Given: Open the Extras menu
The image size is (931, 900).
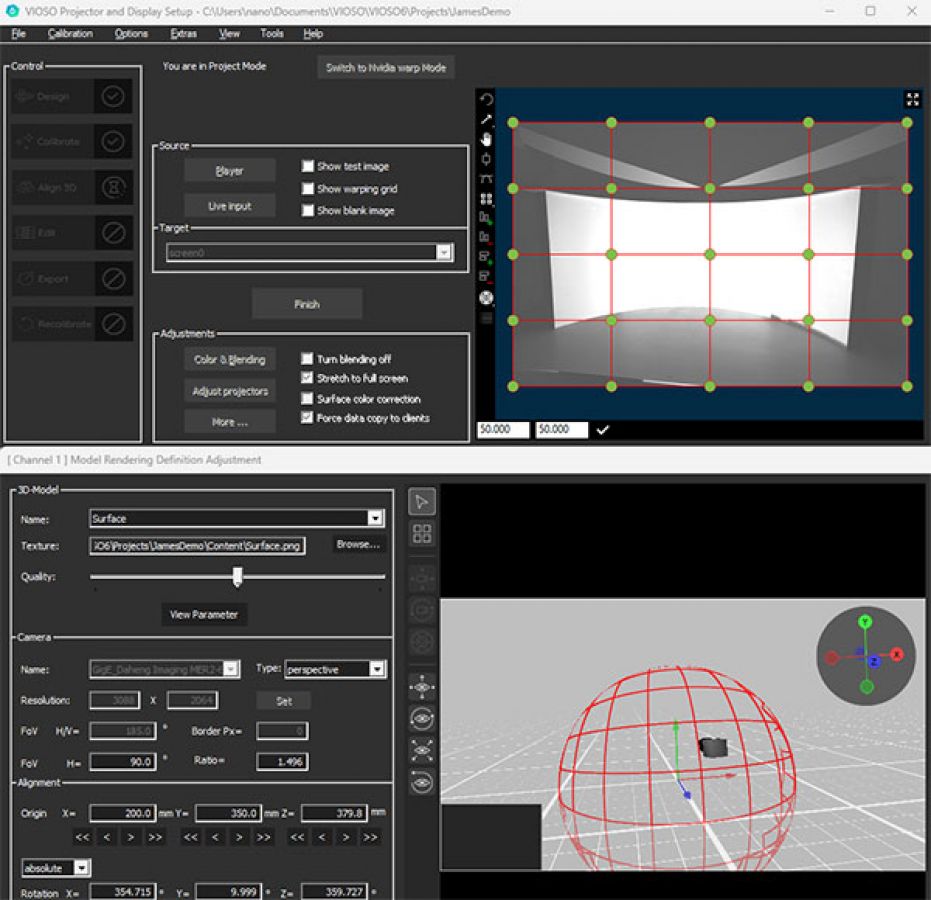Looking at the screenshot, I should (184, 33).
